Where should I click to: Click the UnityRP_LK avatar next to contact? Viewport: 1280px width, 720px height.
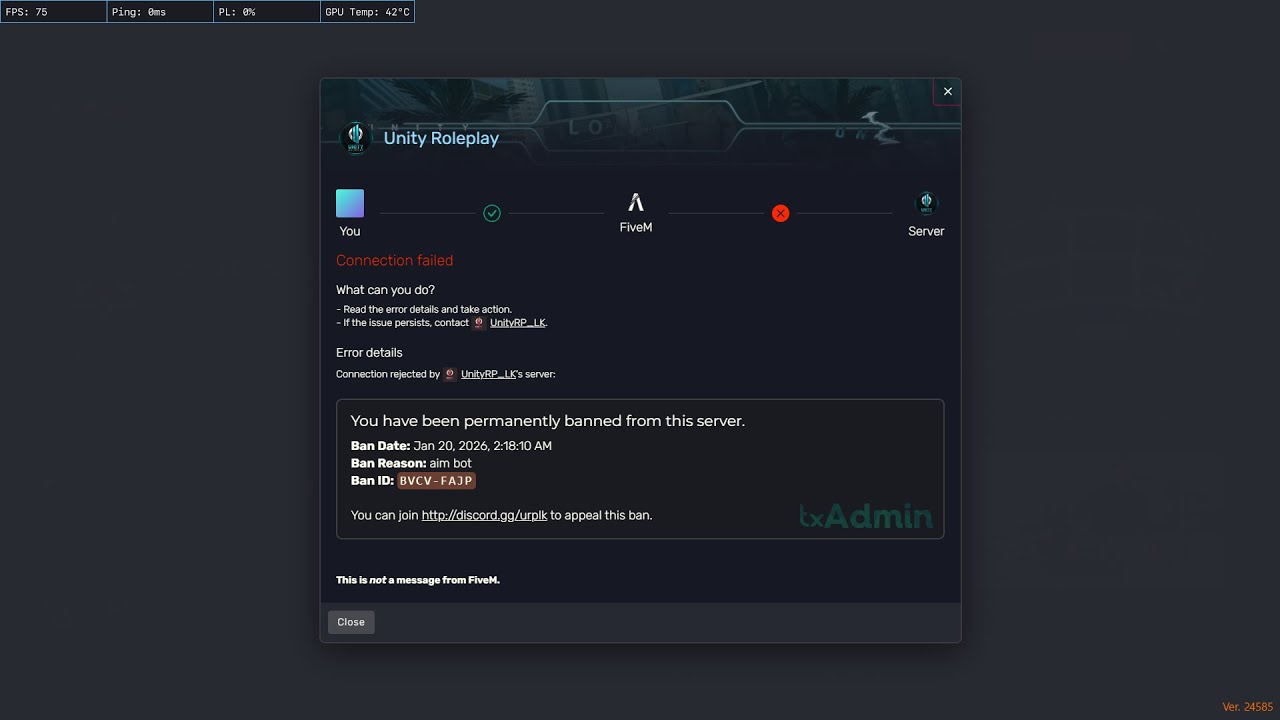479,323
